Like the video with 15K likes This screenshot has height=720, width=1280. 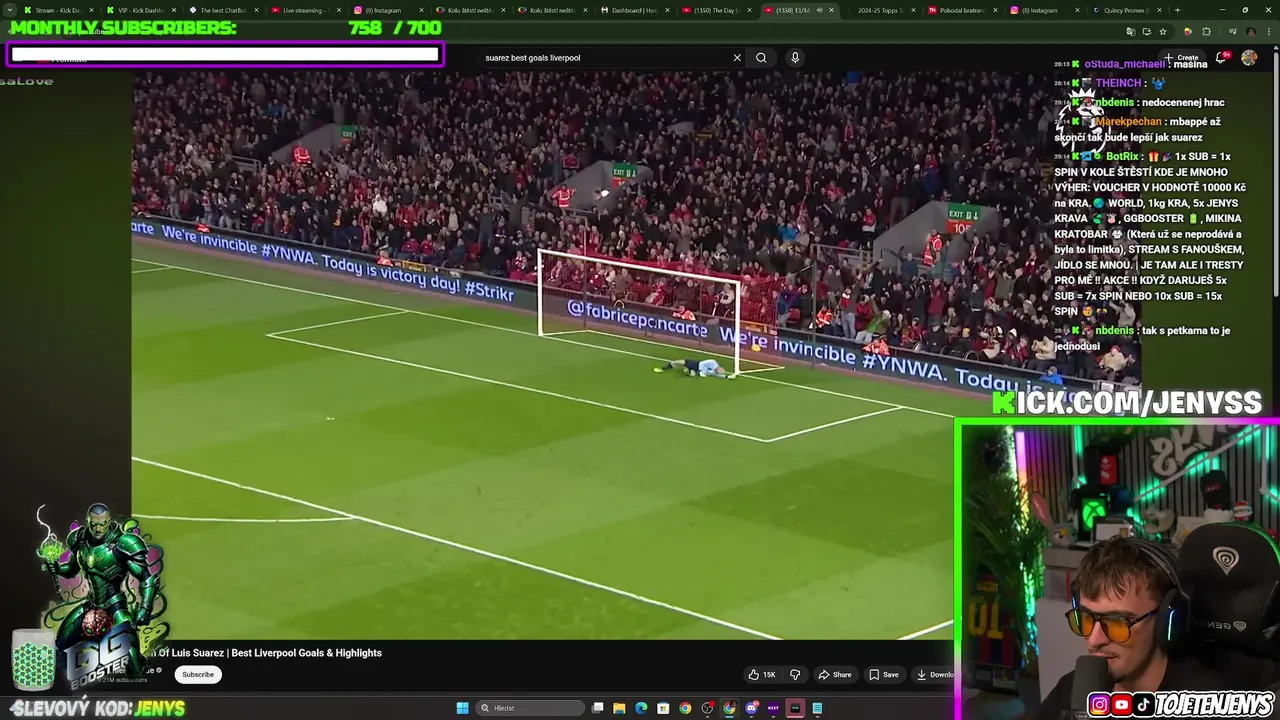point(762,675)
